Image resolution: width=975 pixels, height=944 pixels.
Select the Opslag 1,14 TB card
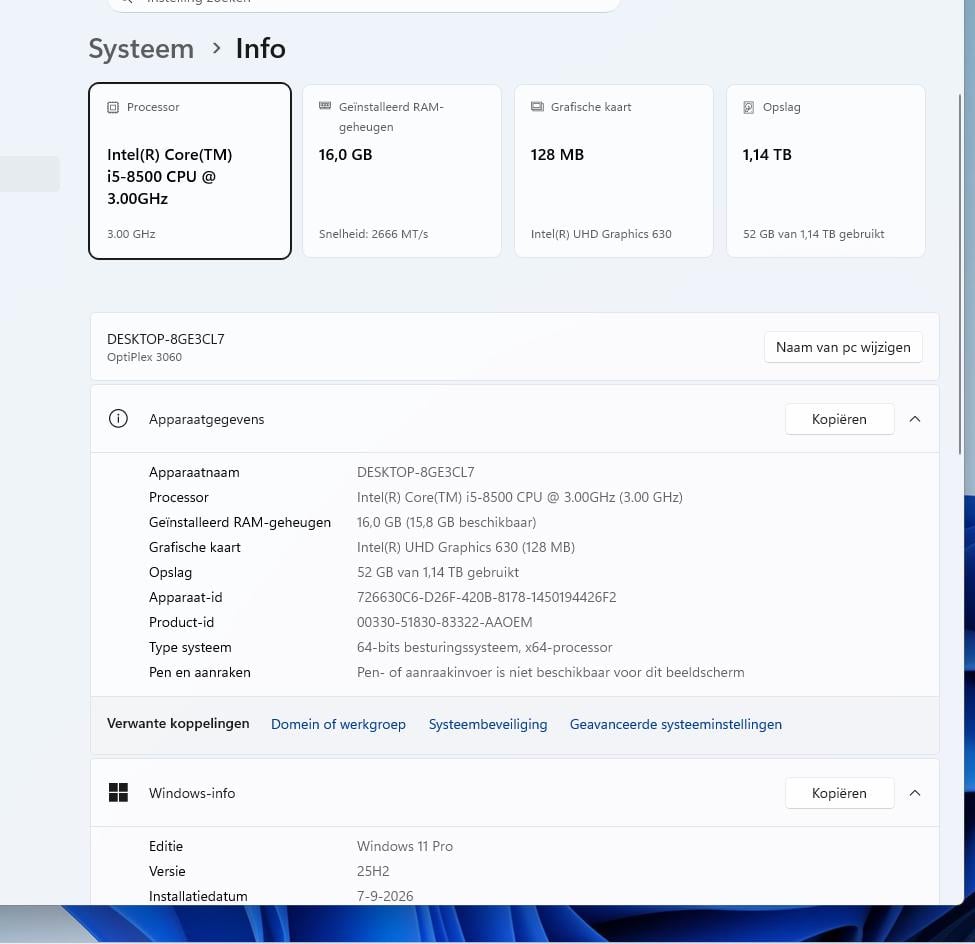click(826, 171)
